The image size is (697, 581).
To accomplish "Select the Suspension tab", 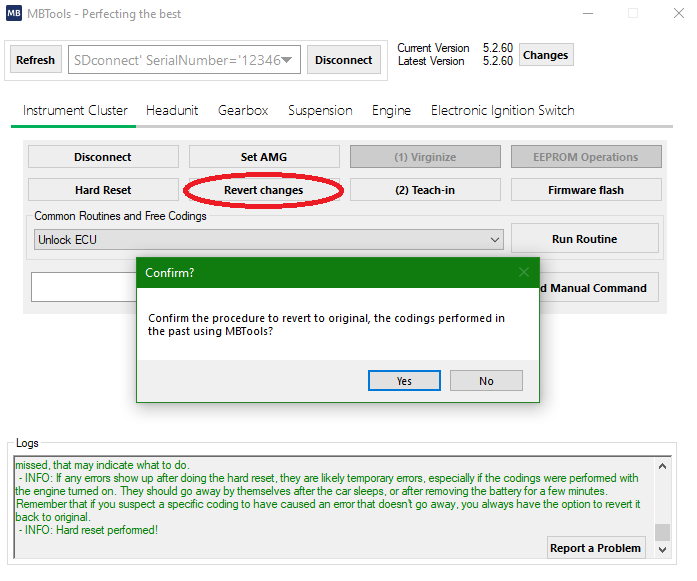I will tap(320, 111).
